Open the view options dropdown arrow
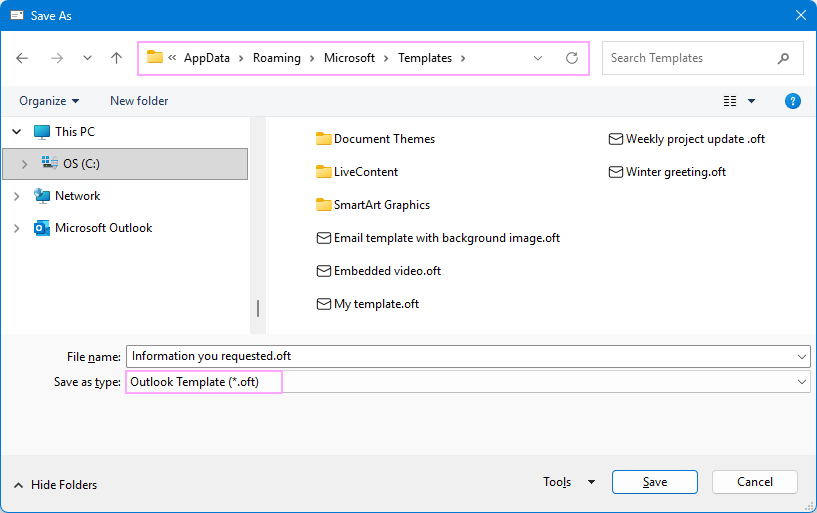The width and height of the screenshot is (817, 513). (751, 101)
